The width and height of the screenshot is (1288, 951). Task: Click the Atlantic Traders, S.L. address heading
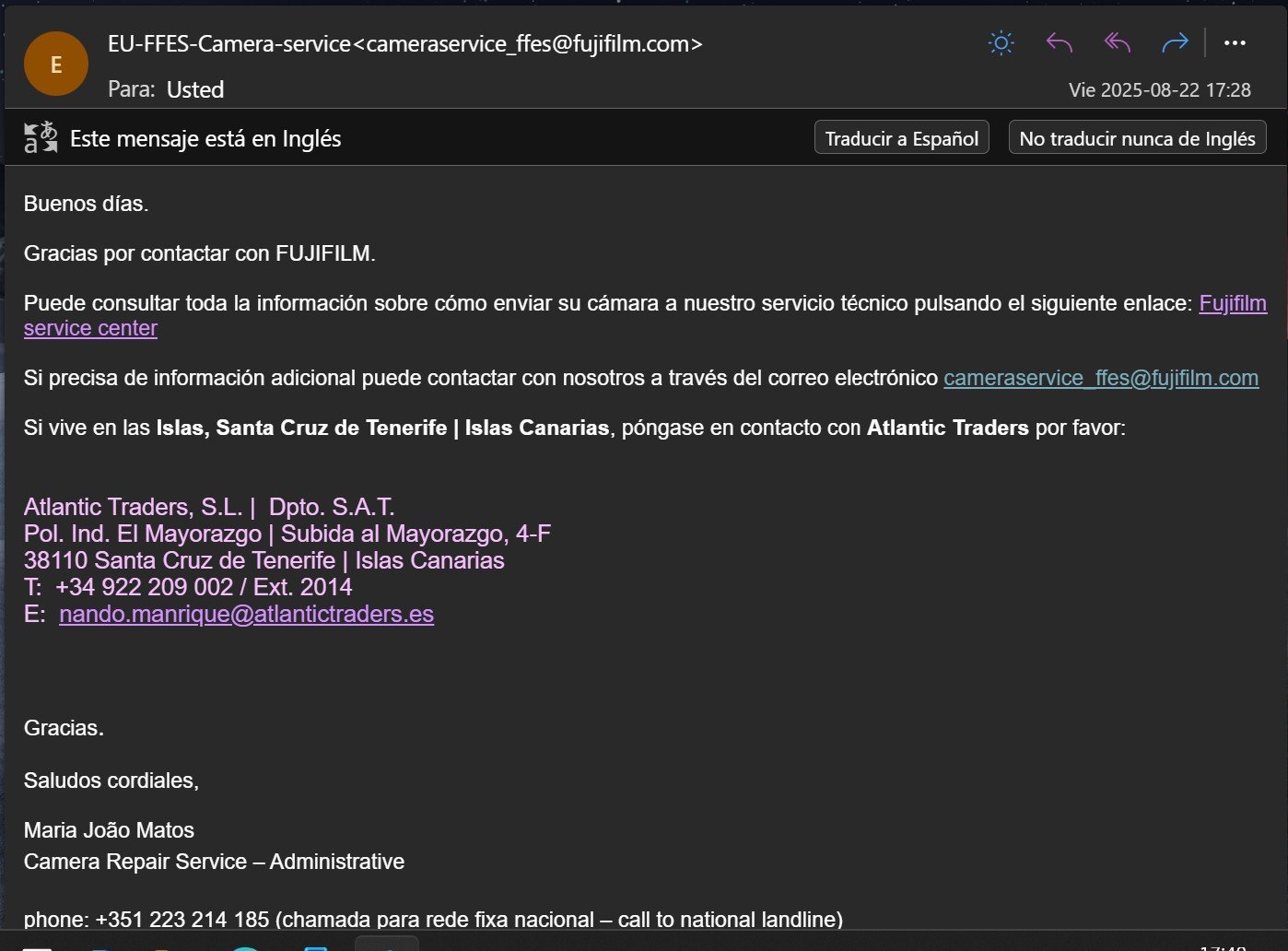(133, 507)
